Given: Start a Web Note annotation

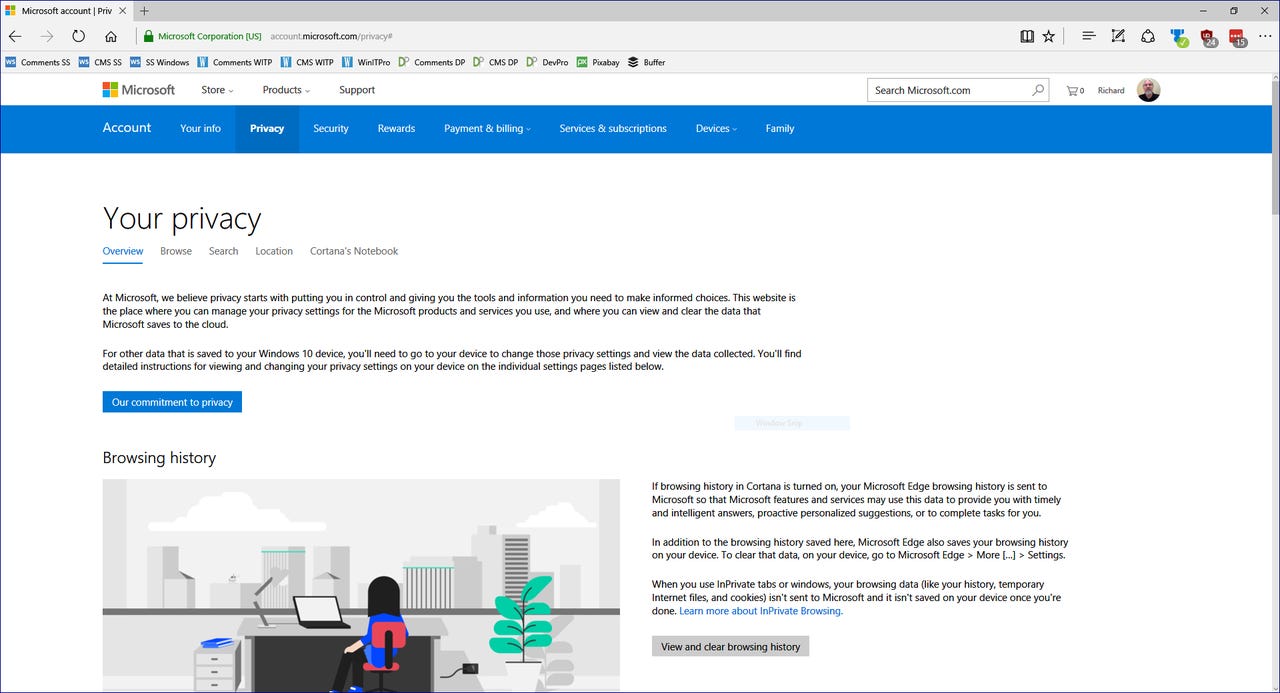Looking at the screenshot, I should (1118, 35).
